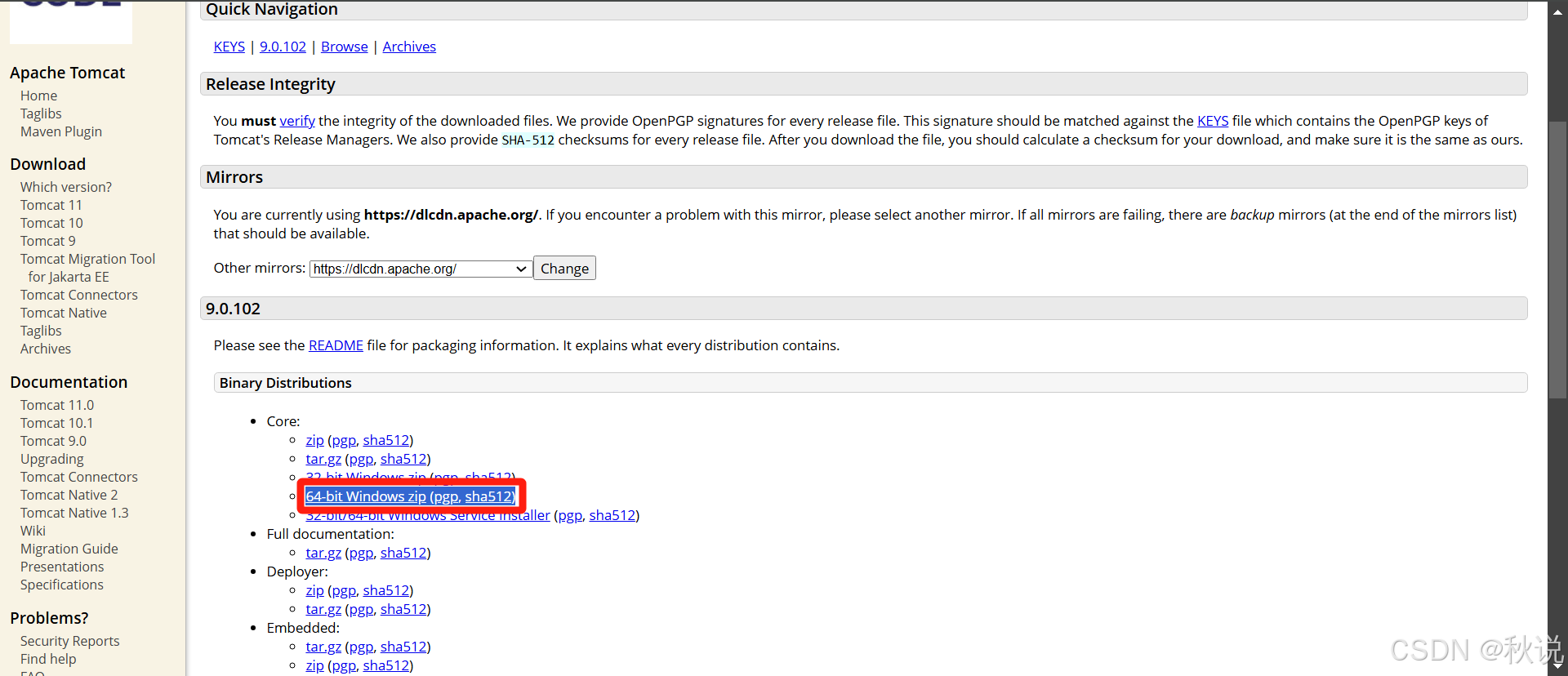This screenshot has height=676, width=1568.
Task: Open pgp signature for 64-bit Windows zip
Action: click(446, 496)
